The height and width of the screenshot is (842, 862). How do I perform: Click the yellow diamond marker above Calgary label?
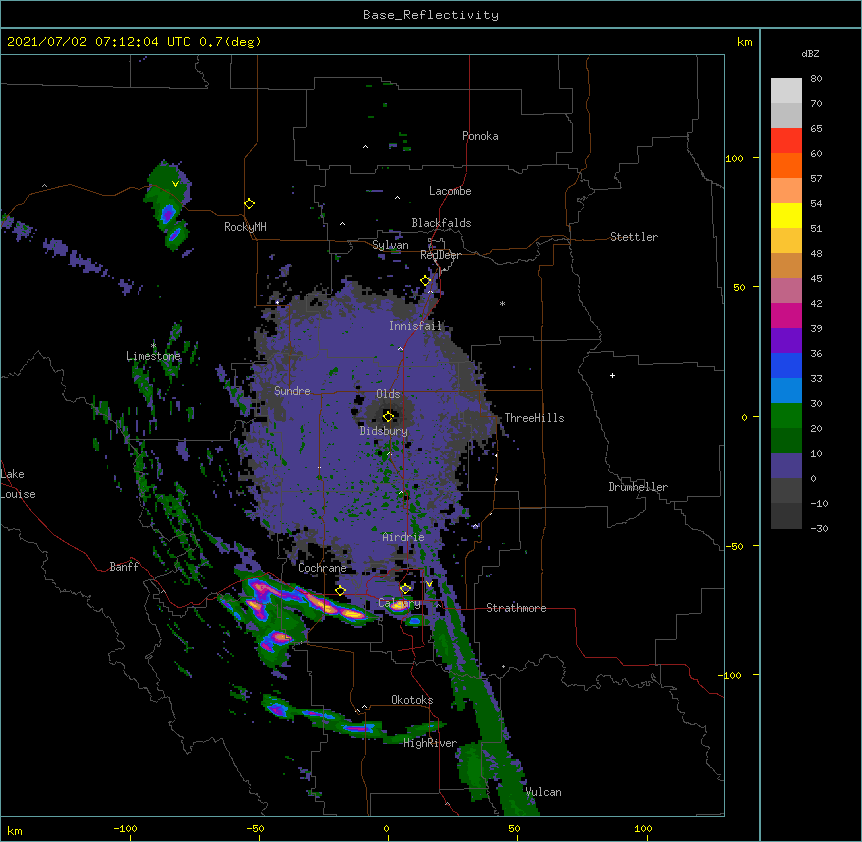coord(405,589)
